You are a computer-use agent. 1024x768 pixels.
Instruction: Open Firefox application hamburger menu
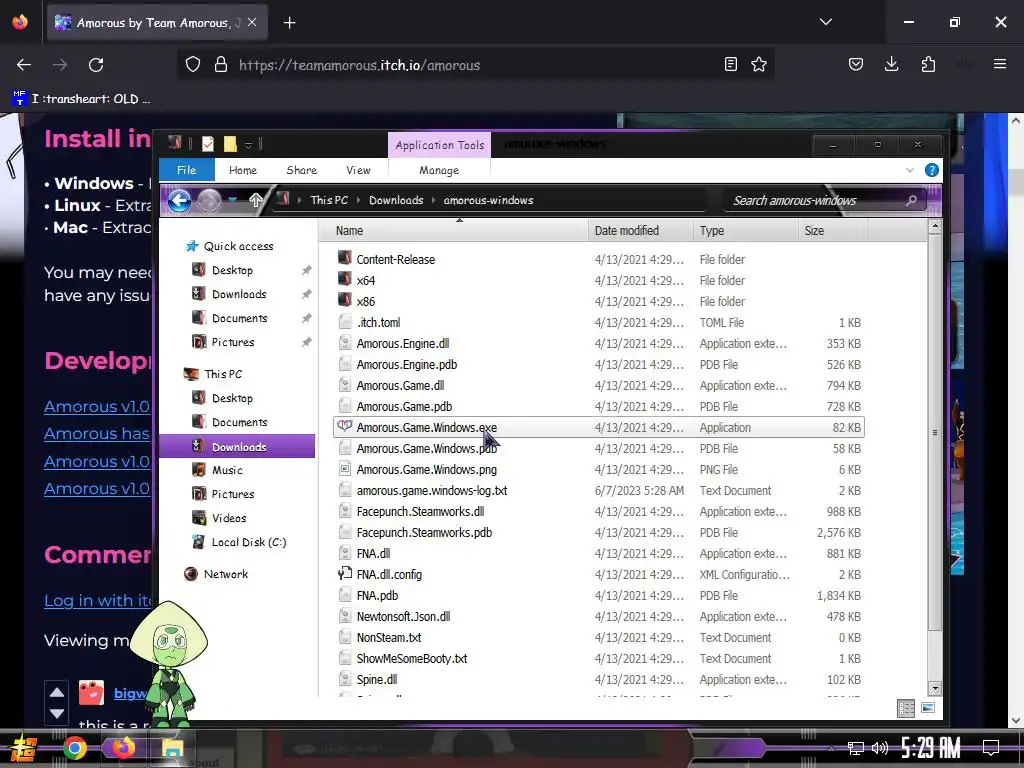[x=999, y=64]
